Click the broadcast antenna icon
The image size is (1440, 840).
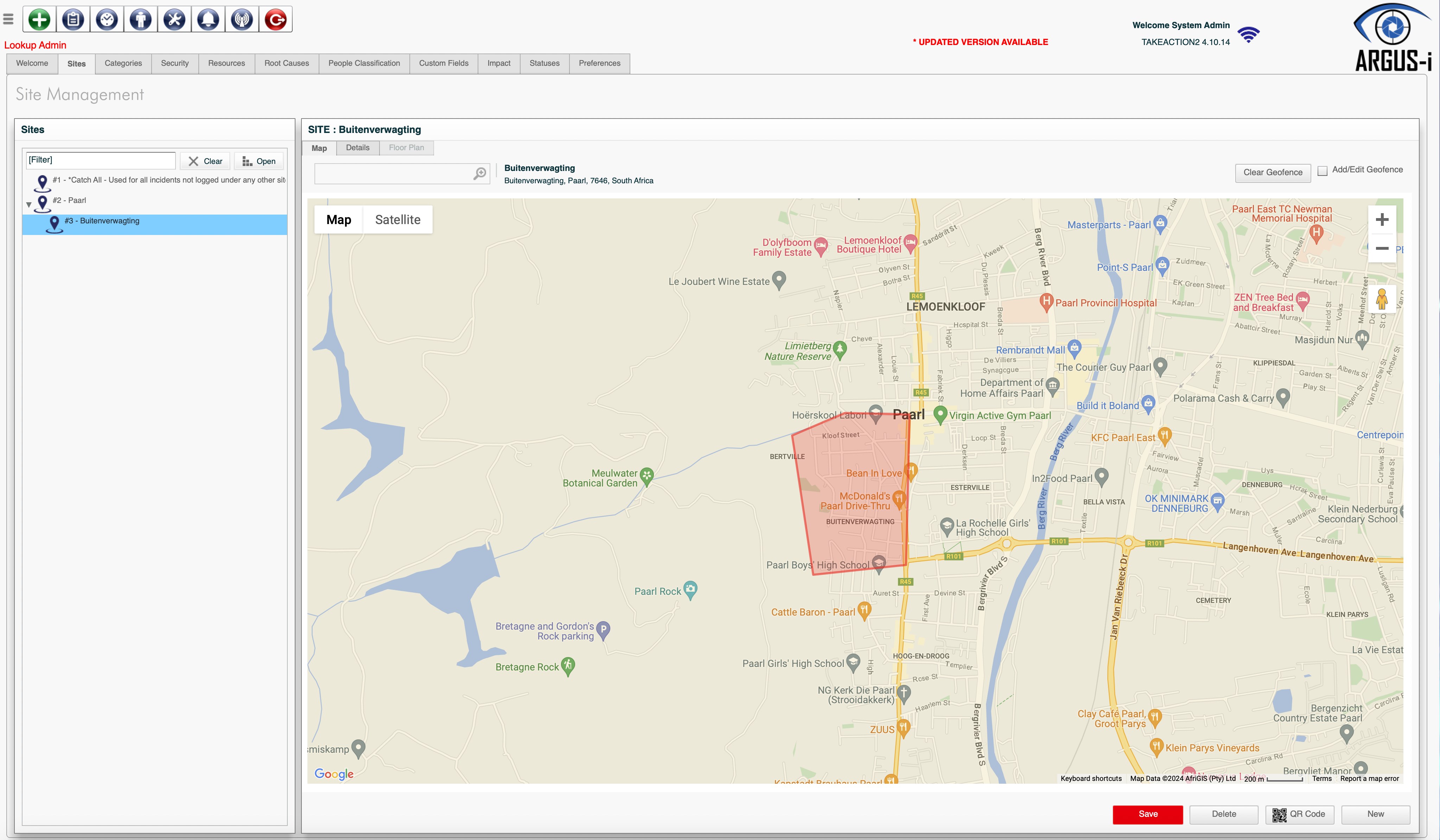point(242,19)
